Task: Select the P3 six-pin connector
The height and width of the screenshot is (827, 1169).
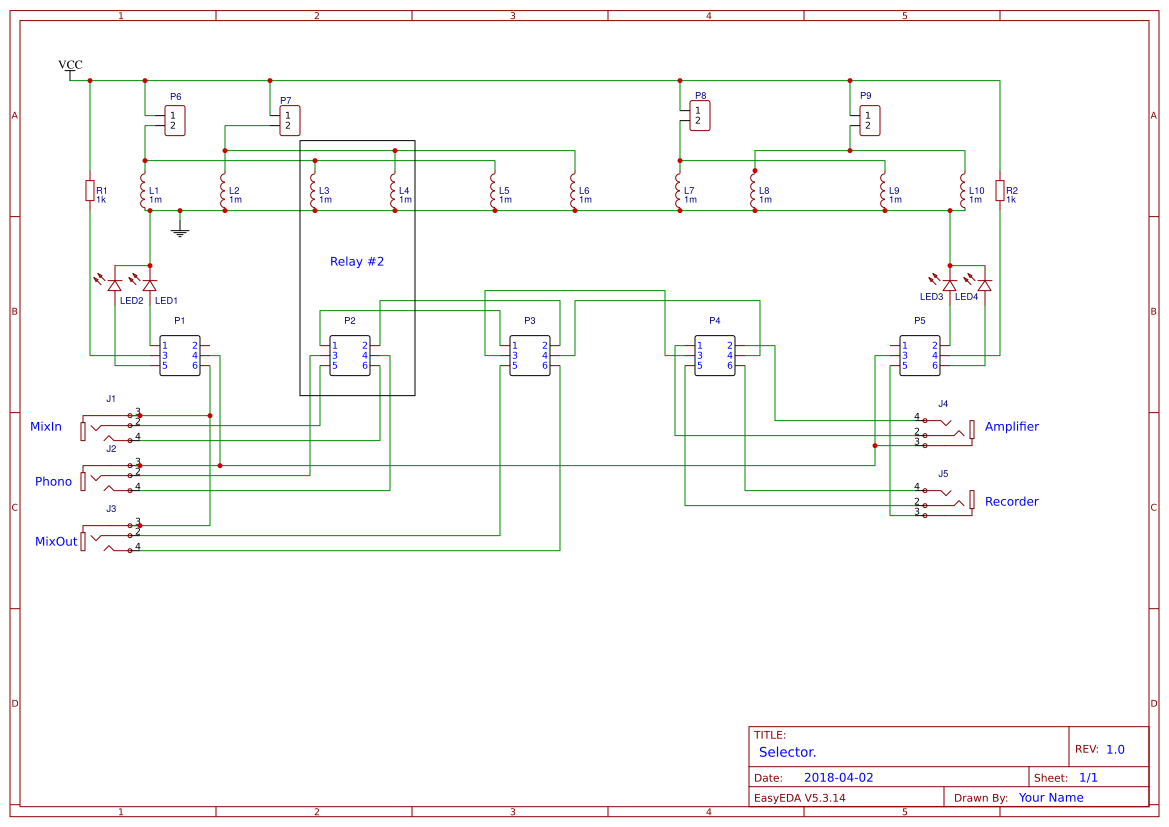Action: [x=530, y=356]
